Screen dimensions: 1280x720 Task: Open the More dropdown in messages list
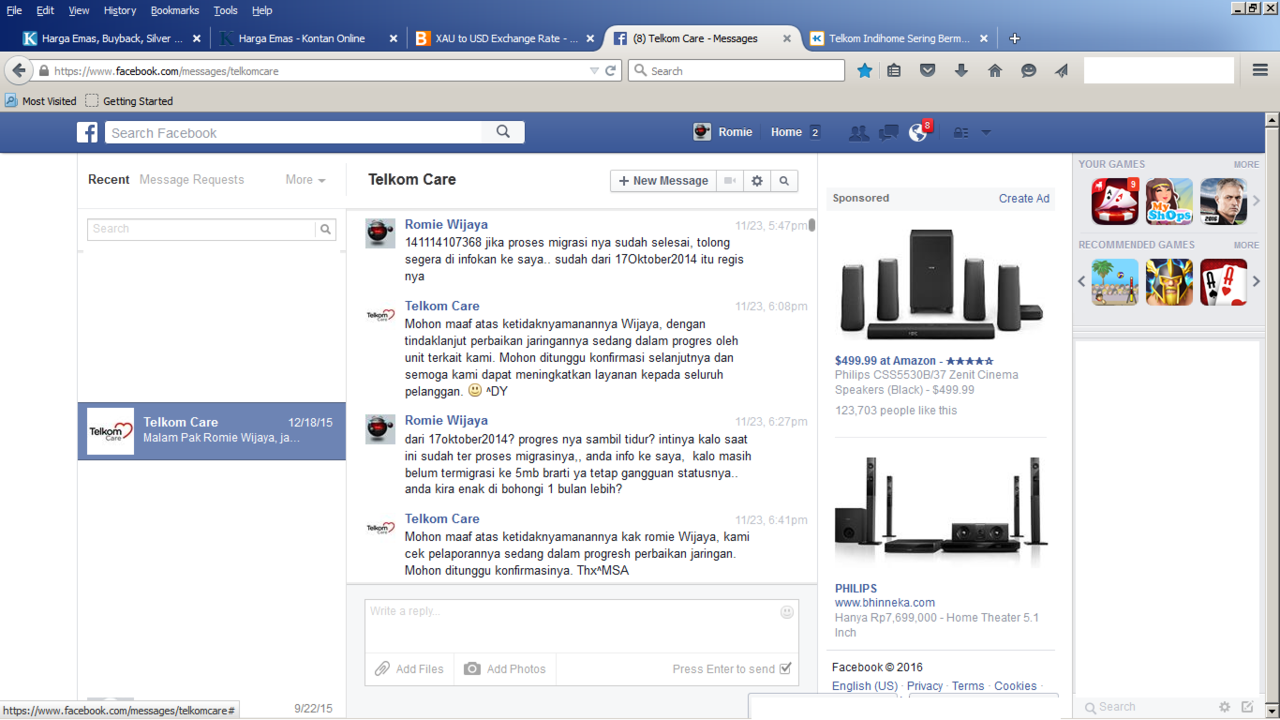(305, 180)
